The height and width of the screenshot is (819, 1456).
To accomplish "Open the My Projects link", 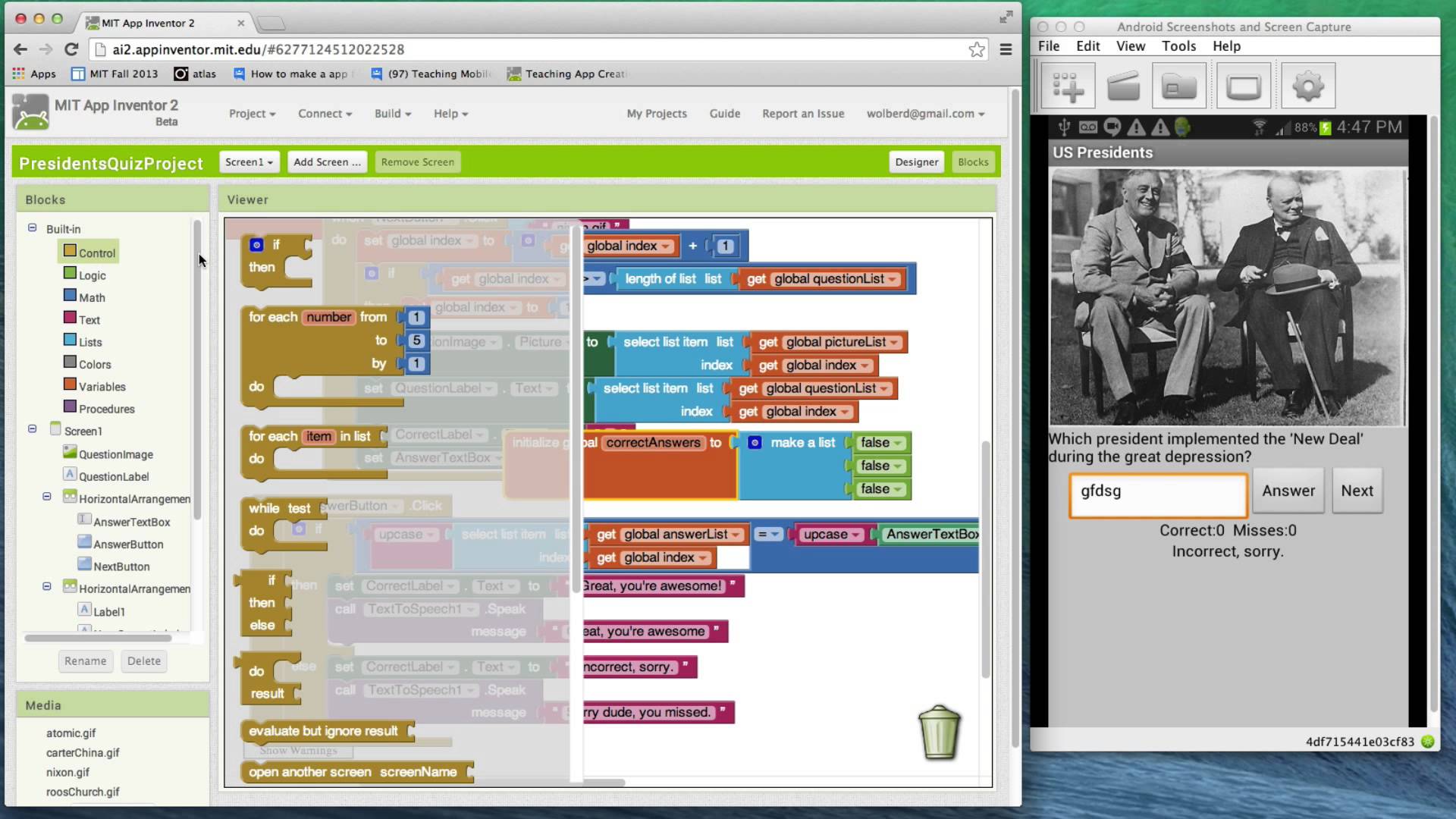I will pyautogui.click(x=657, y=114).
